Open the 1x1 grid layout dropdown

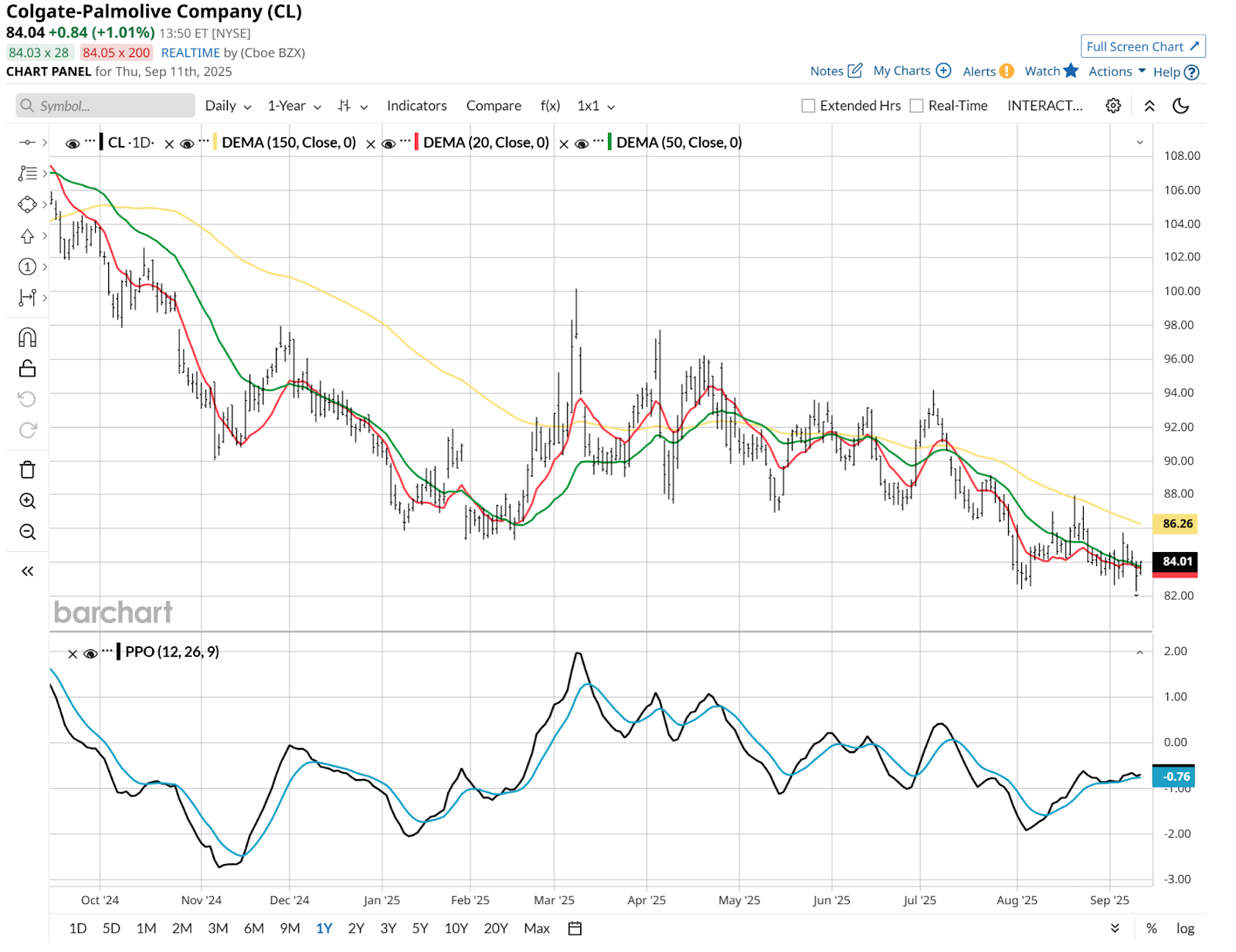pos(596,106)
